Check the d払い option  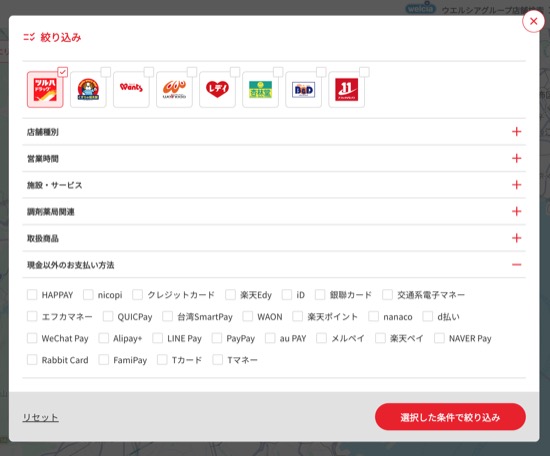click(x=428, y=316)
